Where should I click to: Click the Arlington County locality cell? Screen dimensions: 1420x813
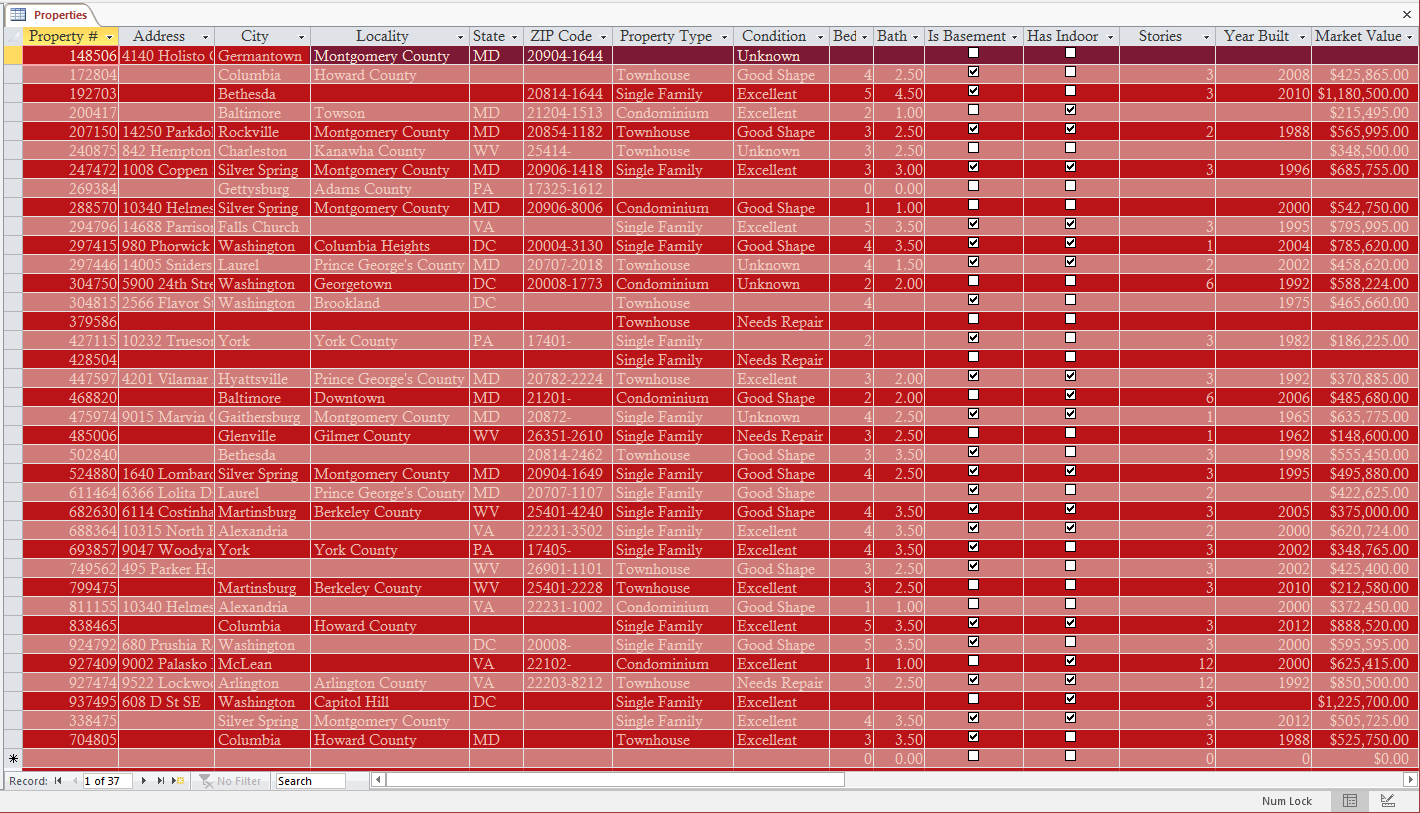390,683
